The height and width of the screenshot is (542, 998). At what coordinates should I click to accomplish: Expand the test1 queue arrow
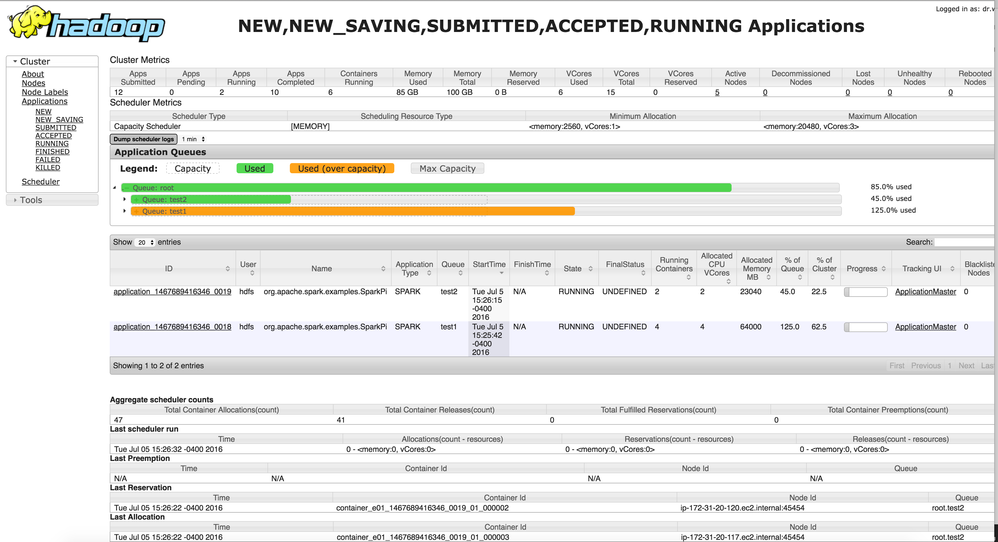pyautogui.click(x=124, y=211)
